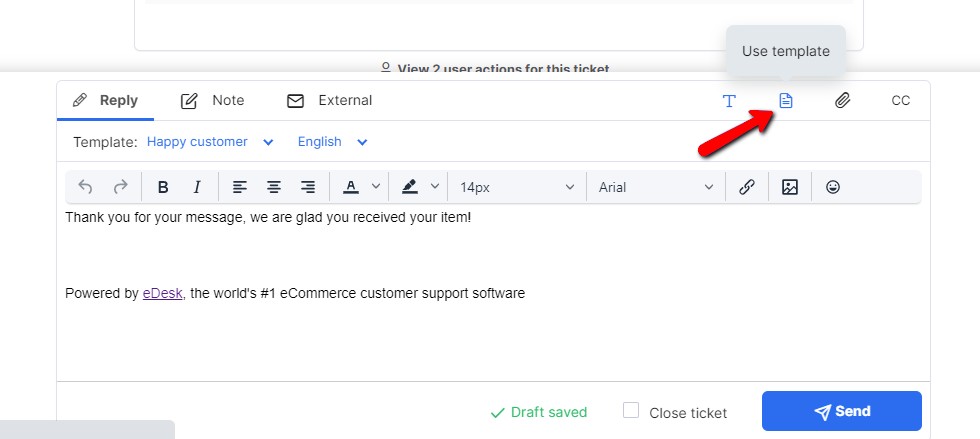The image size is (980, 439).
Task: Toggle bold formatting
Action: pos(163,187)
